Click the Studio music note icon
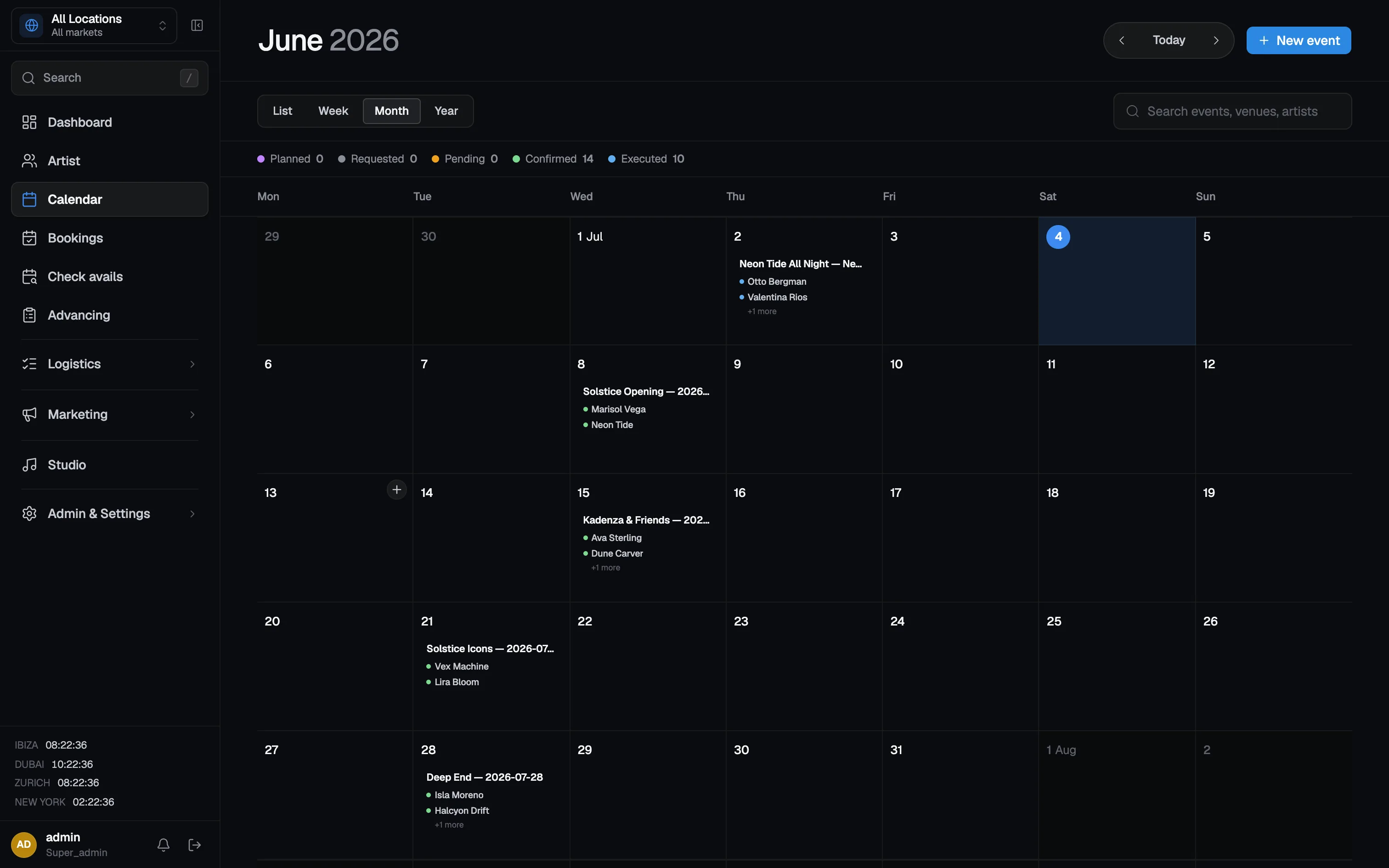 [29, 465]
